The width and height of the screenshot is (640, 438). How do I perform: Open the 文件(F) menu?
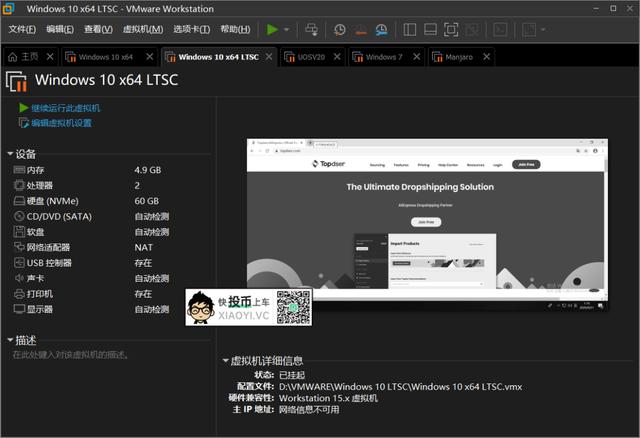click(x=22, y=29)
